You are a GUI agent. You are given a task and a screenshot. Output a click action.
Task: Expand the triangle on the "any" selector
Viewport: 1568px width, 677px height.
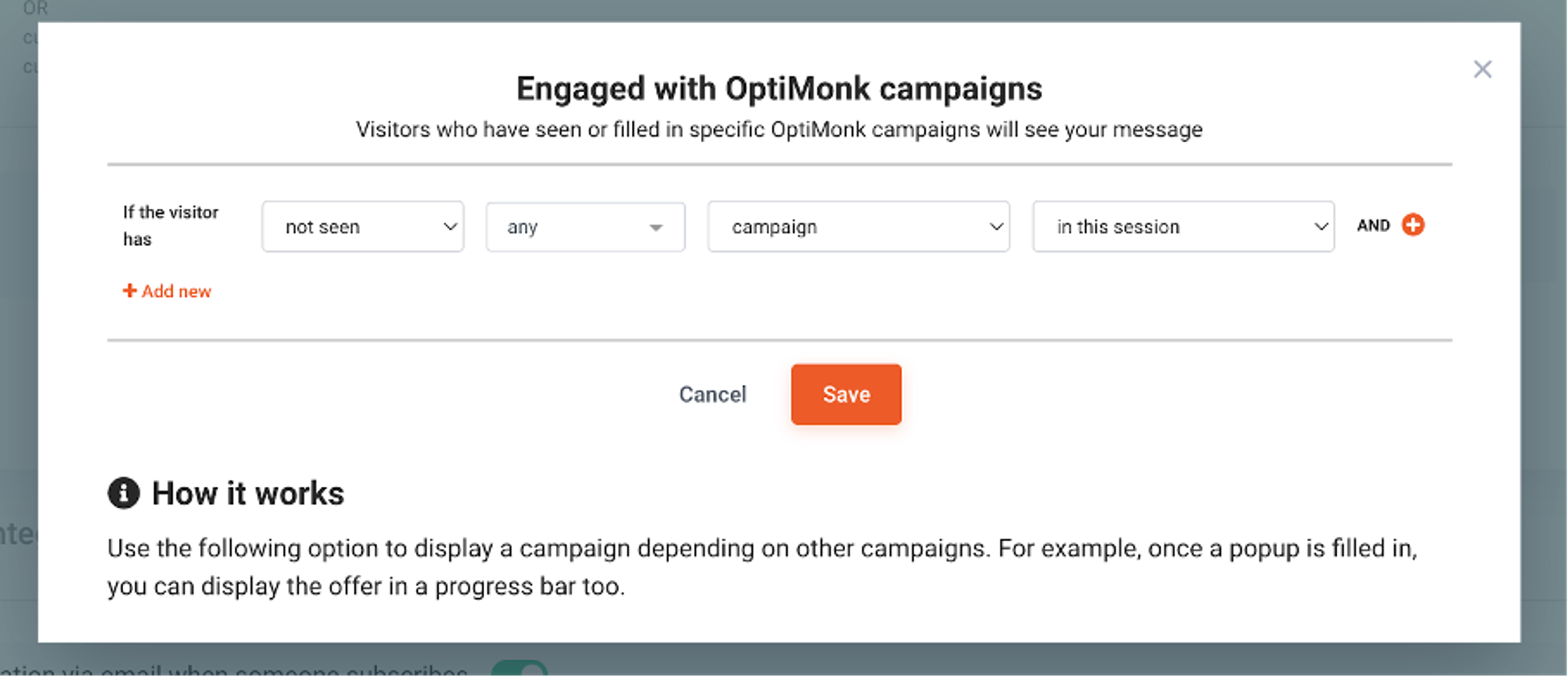click(656, 228)
